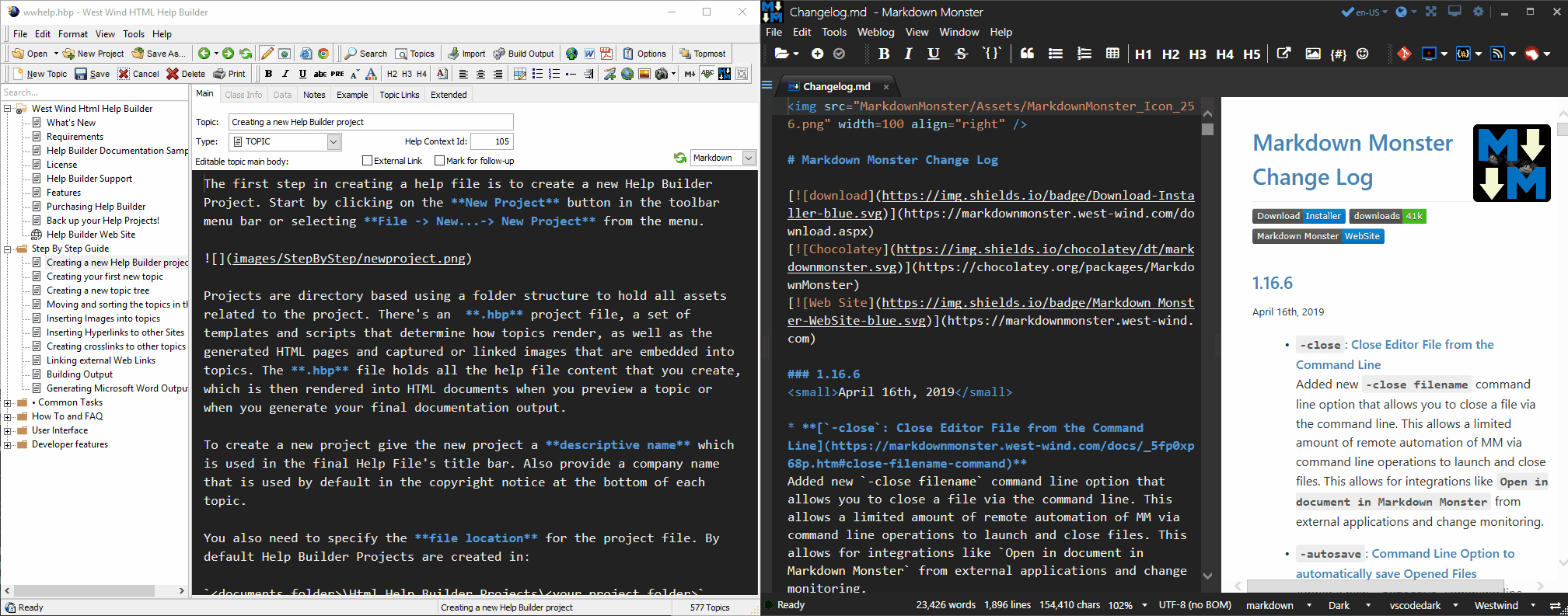Expand the Common Tasks tree node
Viewport: 1568px width, 616px height.
click(8, 403)
